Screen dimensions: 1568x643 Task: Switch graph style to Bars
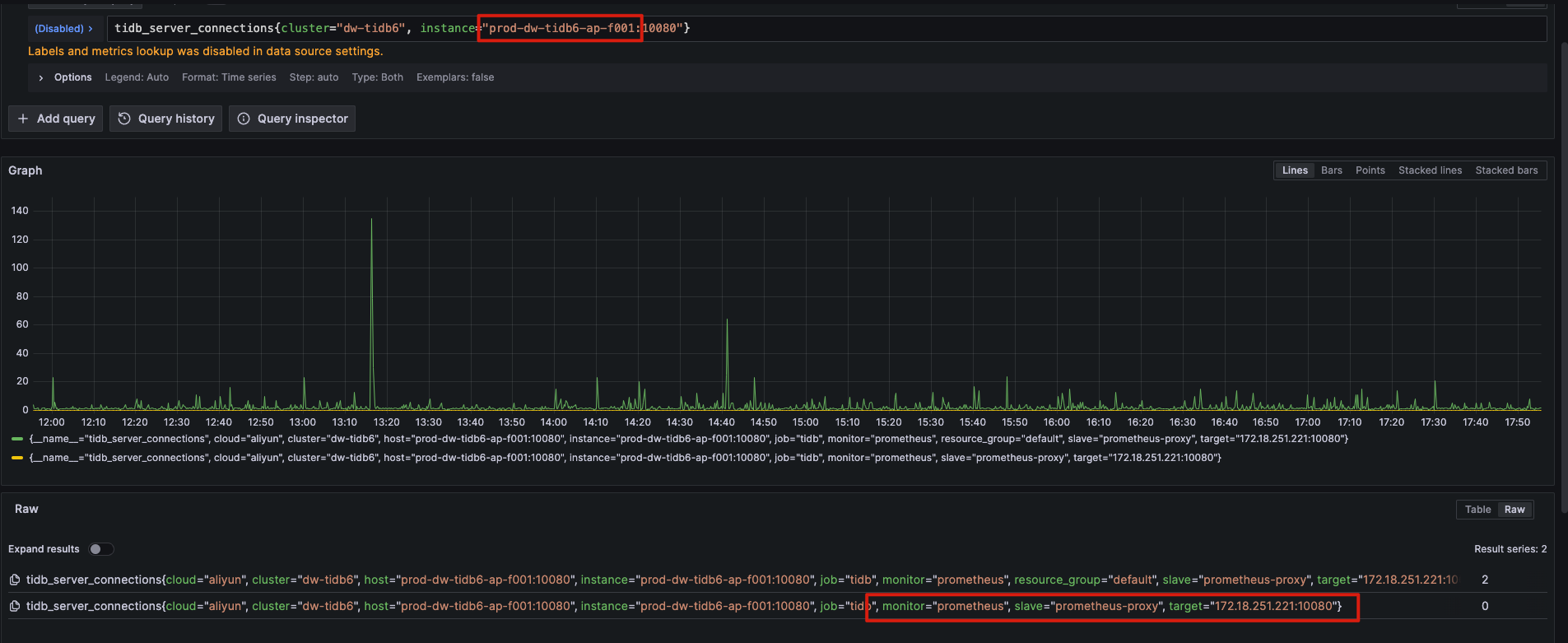pos(1331,170)
